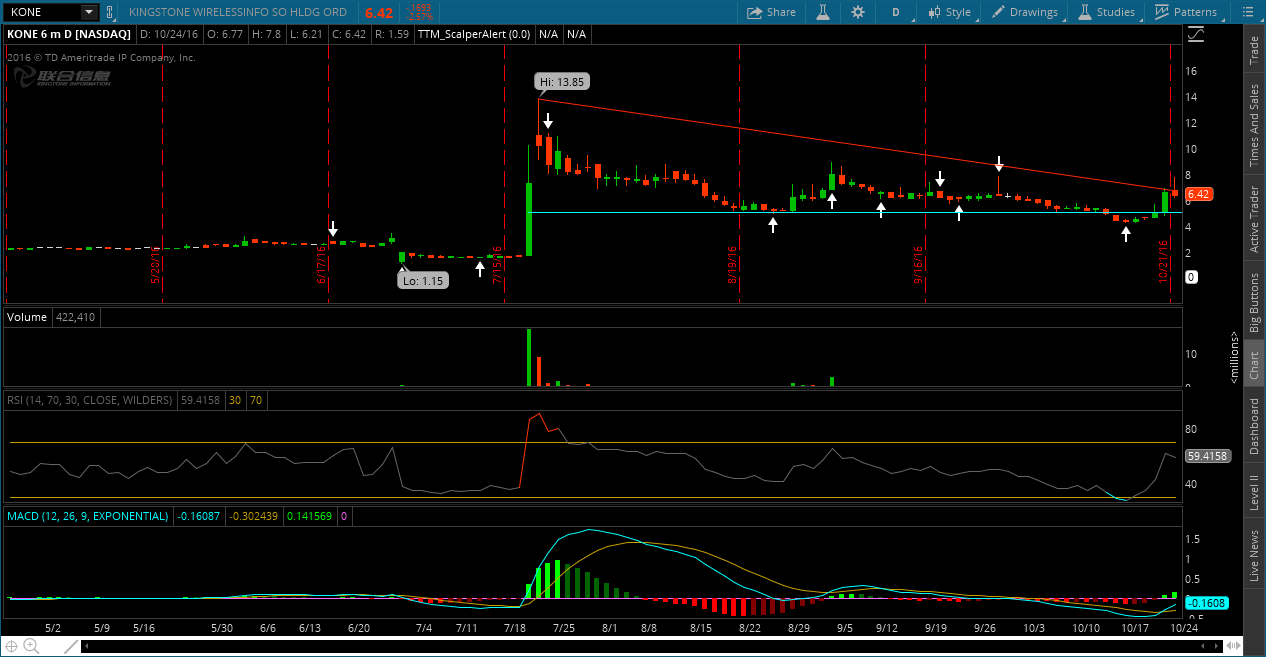Open the Drawings dropdown menu
This screenshot has height=657, width=1266.
tap(1024, 12)
